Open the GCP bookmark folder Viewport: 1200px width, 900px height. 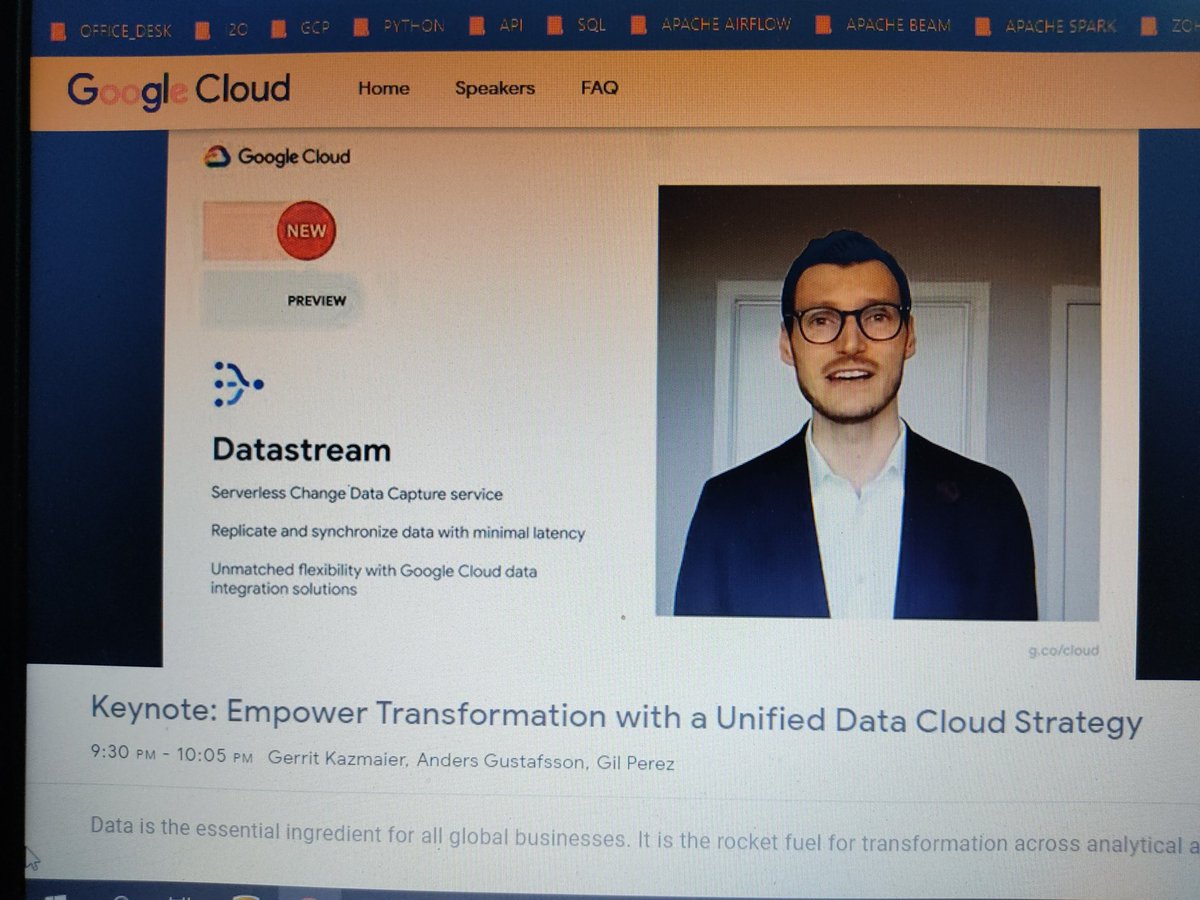[303, 27]
